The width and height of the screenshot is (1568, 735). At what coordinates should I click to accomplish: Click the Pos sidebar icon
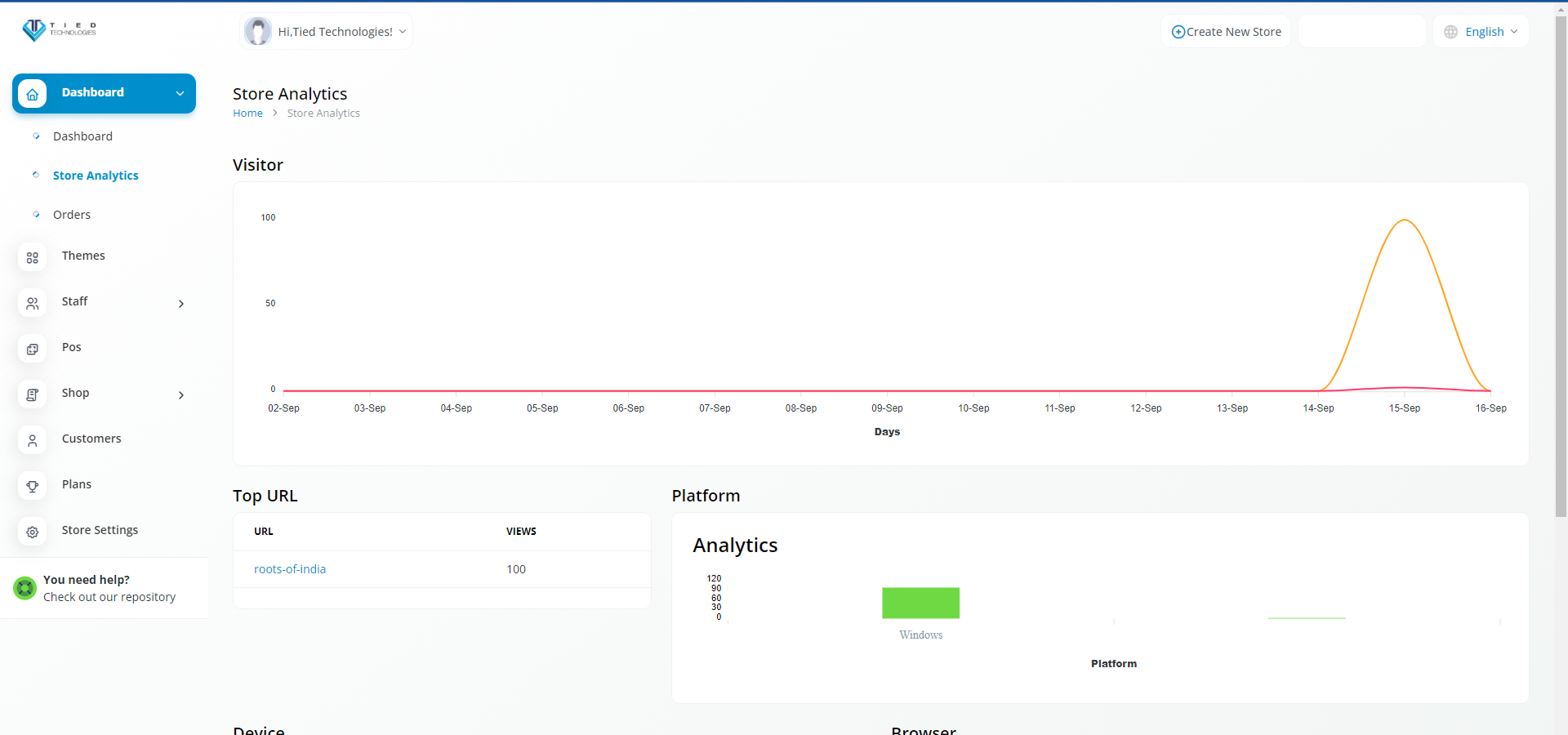click(33, 349)
